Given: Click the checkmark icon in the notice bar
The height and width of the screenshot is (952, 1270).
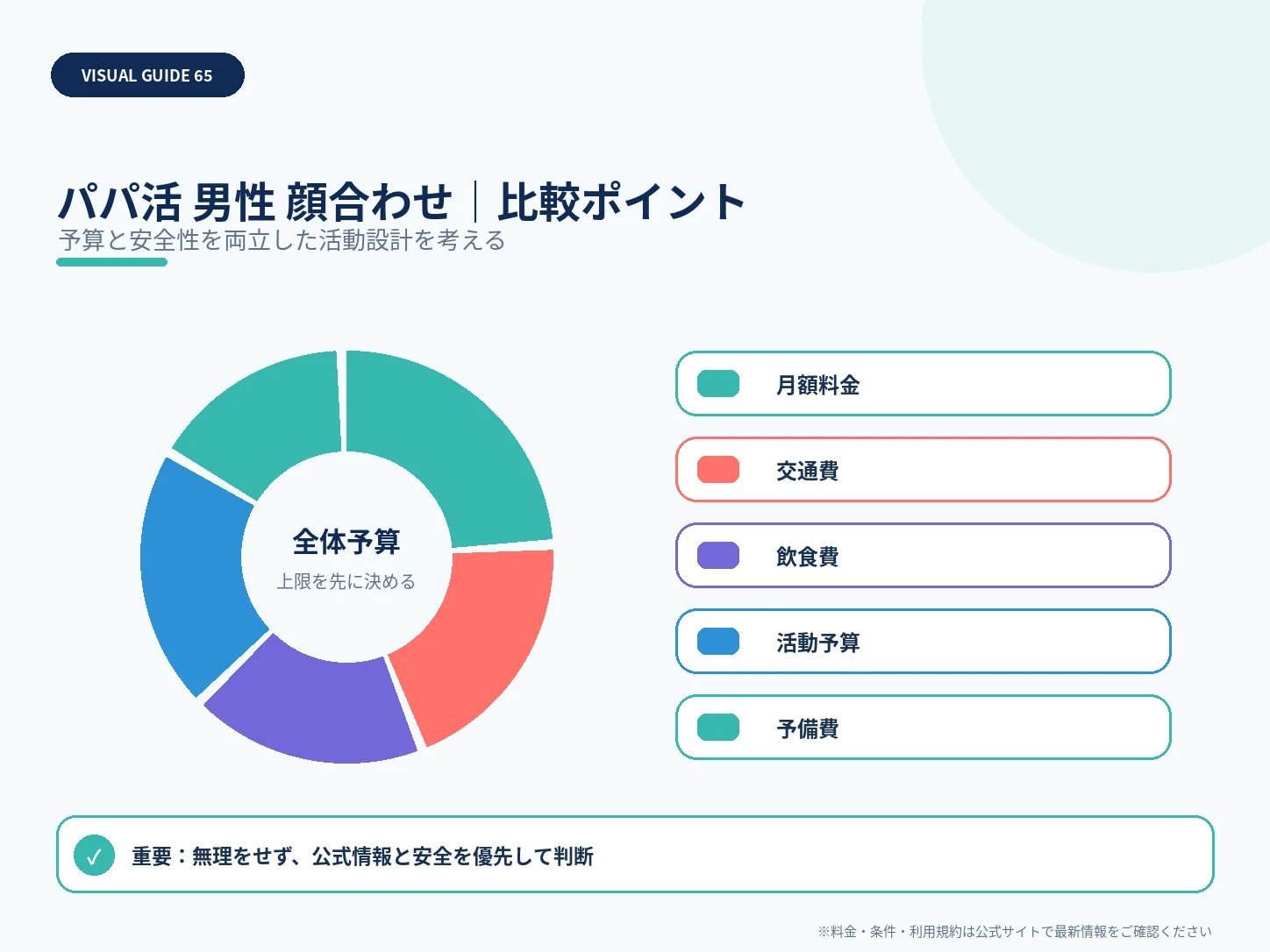Looking at the screenshot, I should 95,856.
